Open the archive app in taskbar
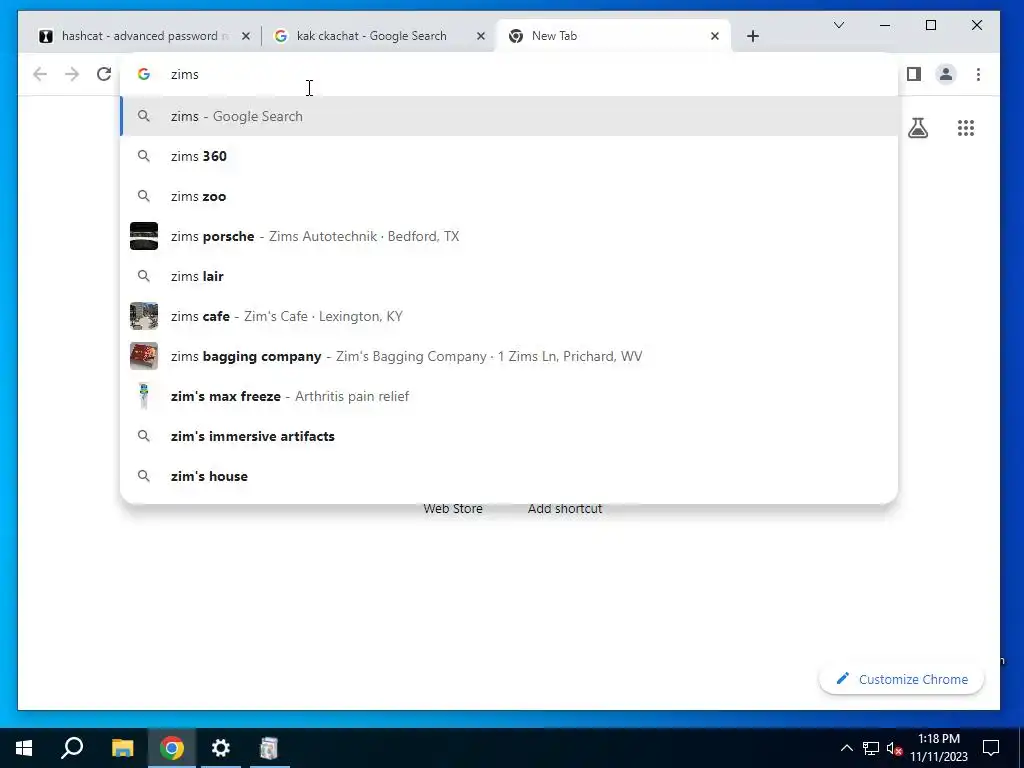Viewport: 1024px width, 768px height. coord(269,748)
